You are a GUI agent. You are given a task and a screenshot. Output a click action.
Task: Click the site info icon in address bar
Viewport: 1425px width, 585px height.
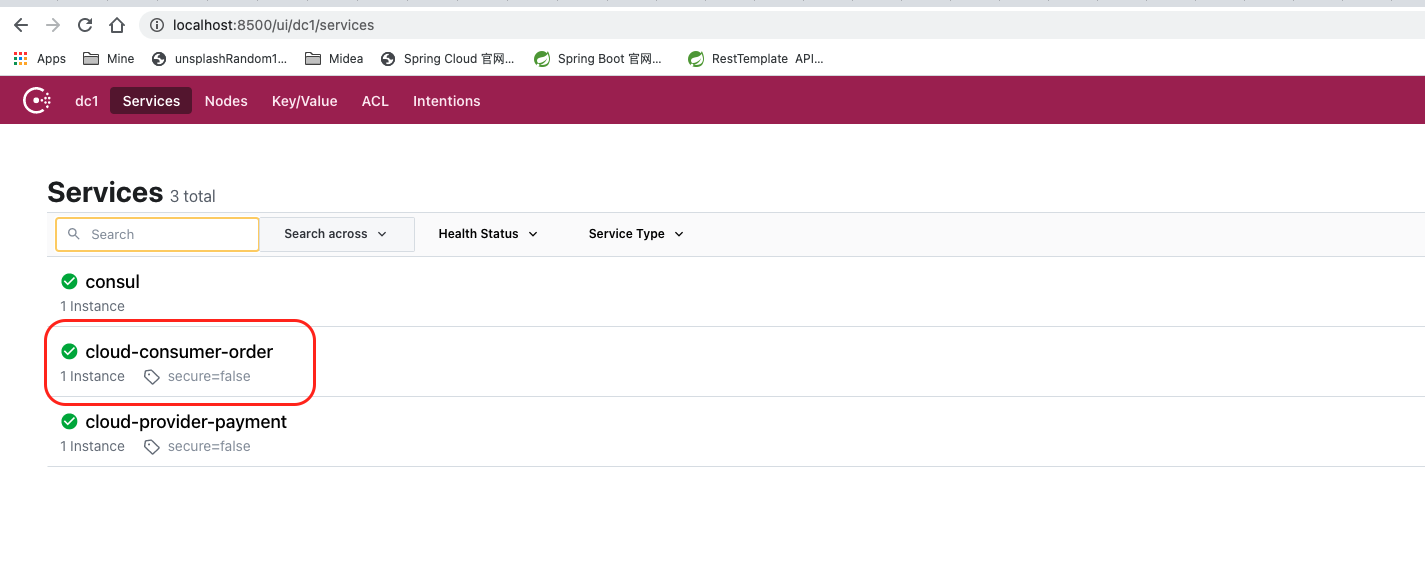click(157, 25)
